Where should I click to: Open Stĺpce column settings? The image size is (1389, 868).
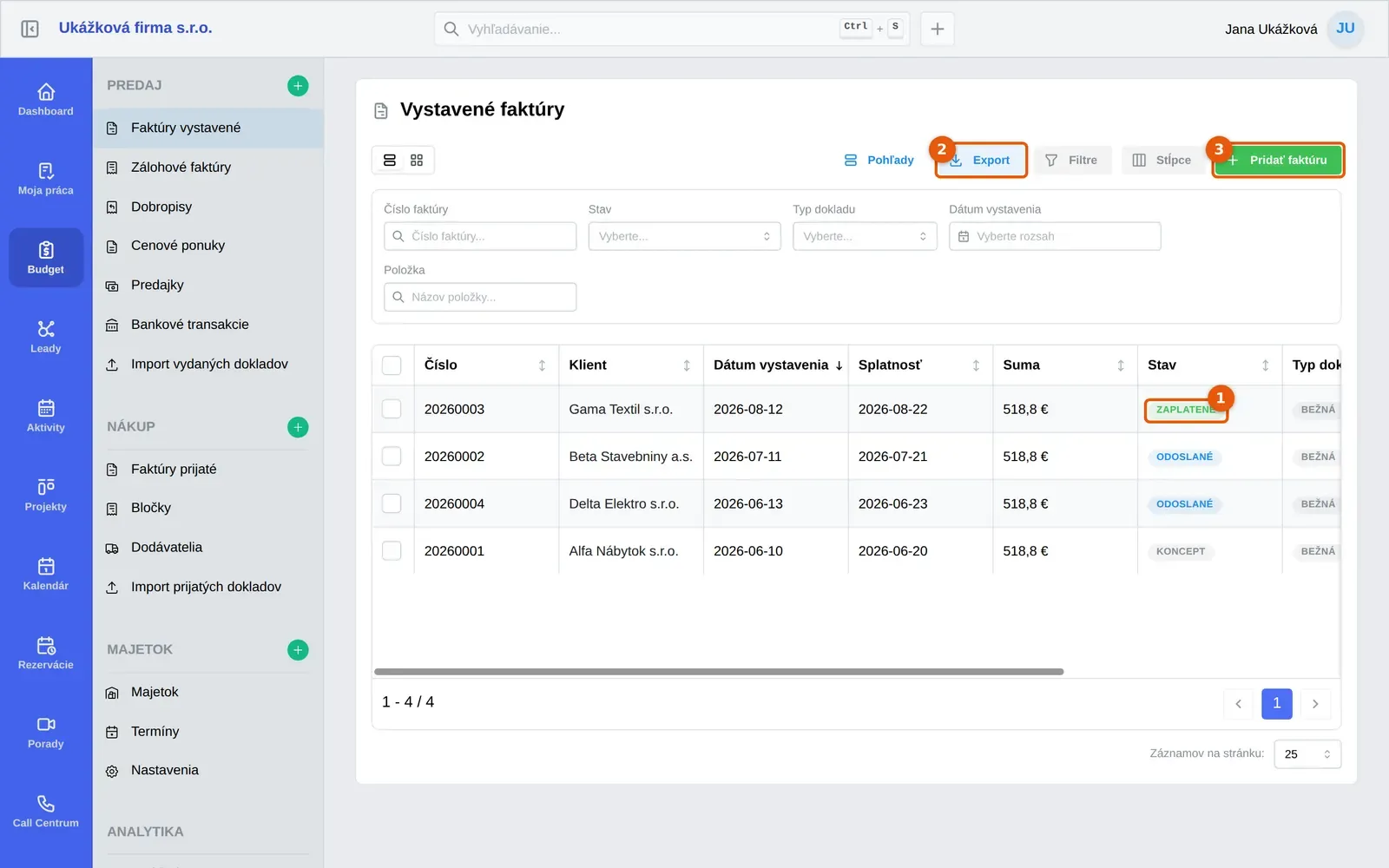click(x=1162, y=161)
